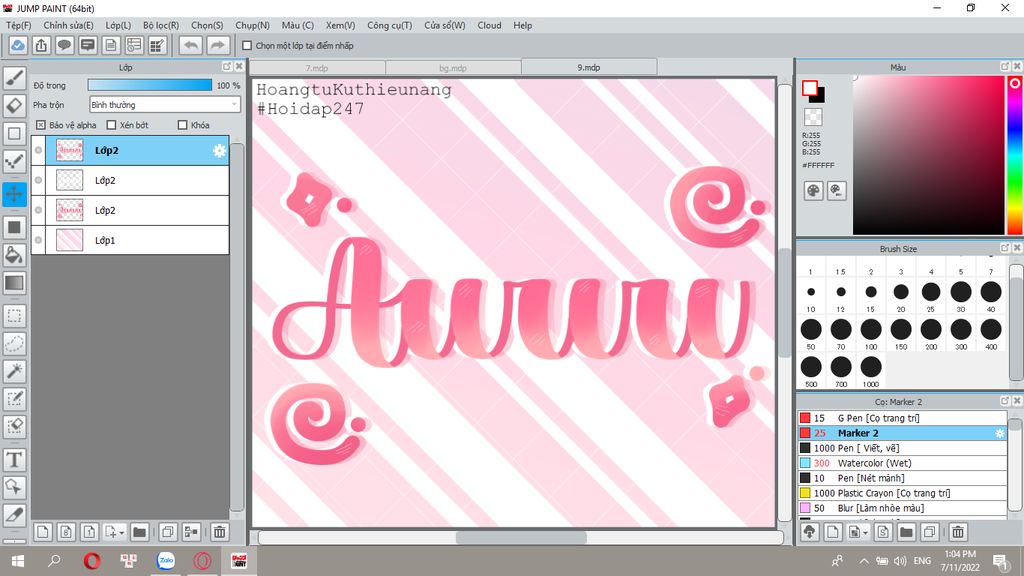The image size is (1024, 576).
Task: Select the Gradient tool
Action: pyautogui.click(x=14, y=283)
